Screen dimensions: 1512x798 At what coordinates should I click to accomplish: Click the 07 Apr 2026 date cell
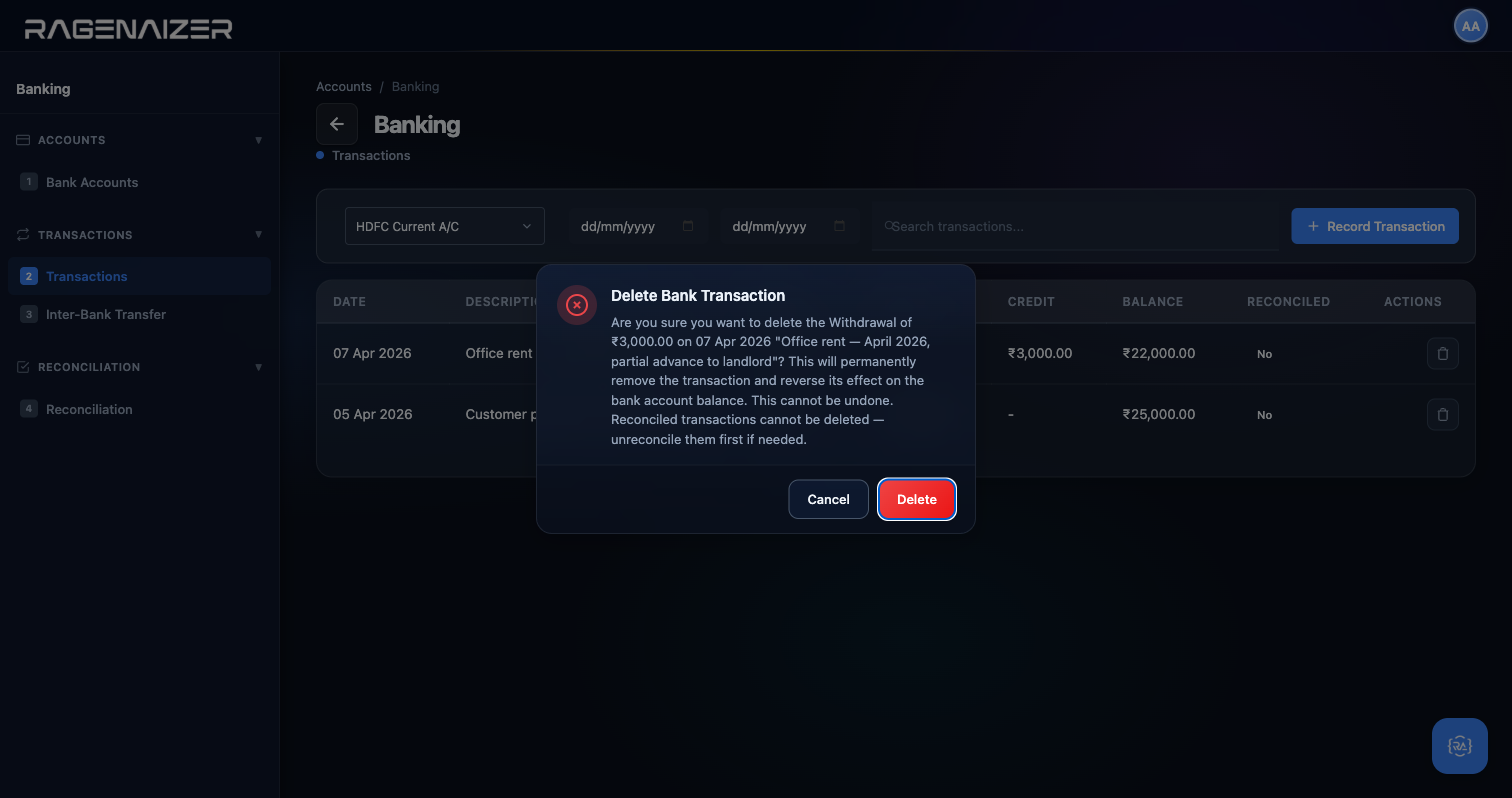[372, 353]
